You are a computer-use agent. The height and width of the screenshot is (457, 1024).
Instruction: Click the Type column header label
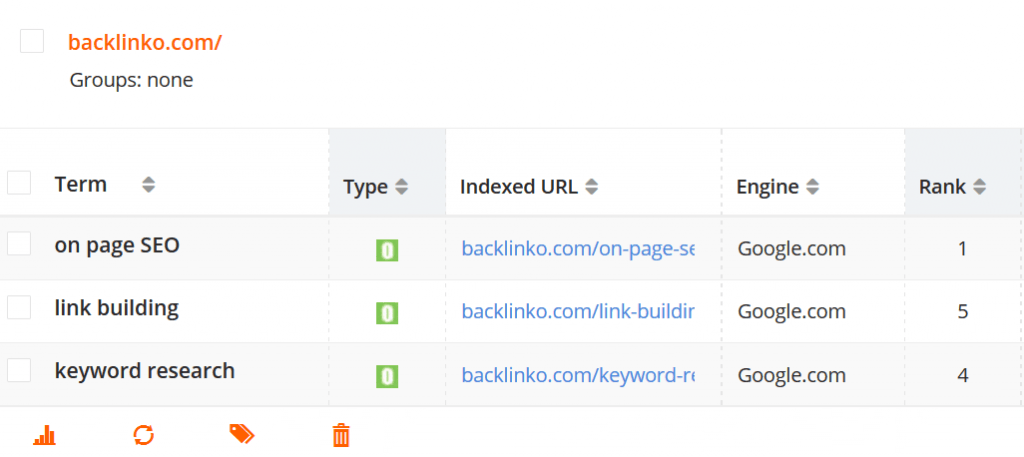pos(366,187)
